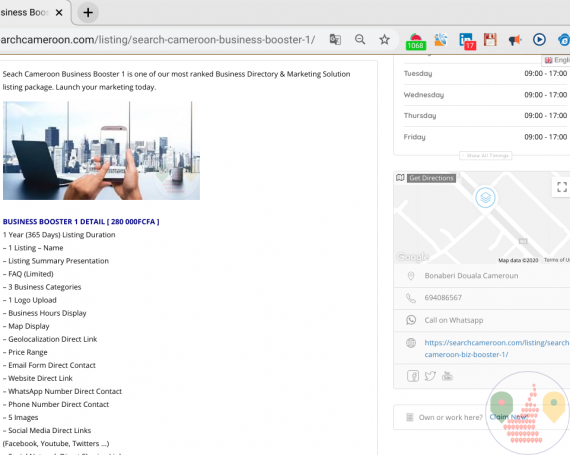This screenshot has height=455, width=570.
Task: Open a new browser tab
Action: (x=88, y=13)
